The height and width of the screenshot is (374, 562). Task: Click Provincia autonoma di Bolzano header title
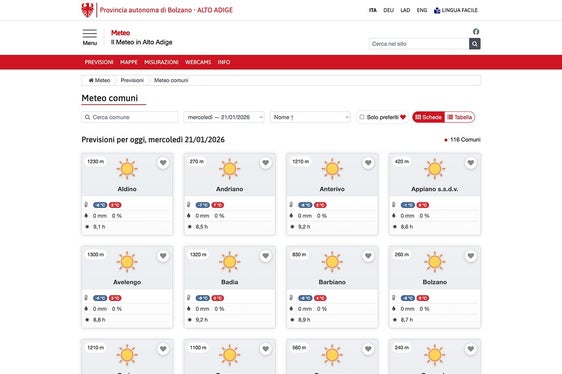point(166,10)
